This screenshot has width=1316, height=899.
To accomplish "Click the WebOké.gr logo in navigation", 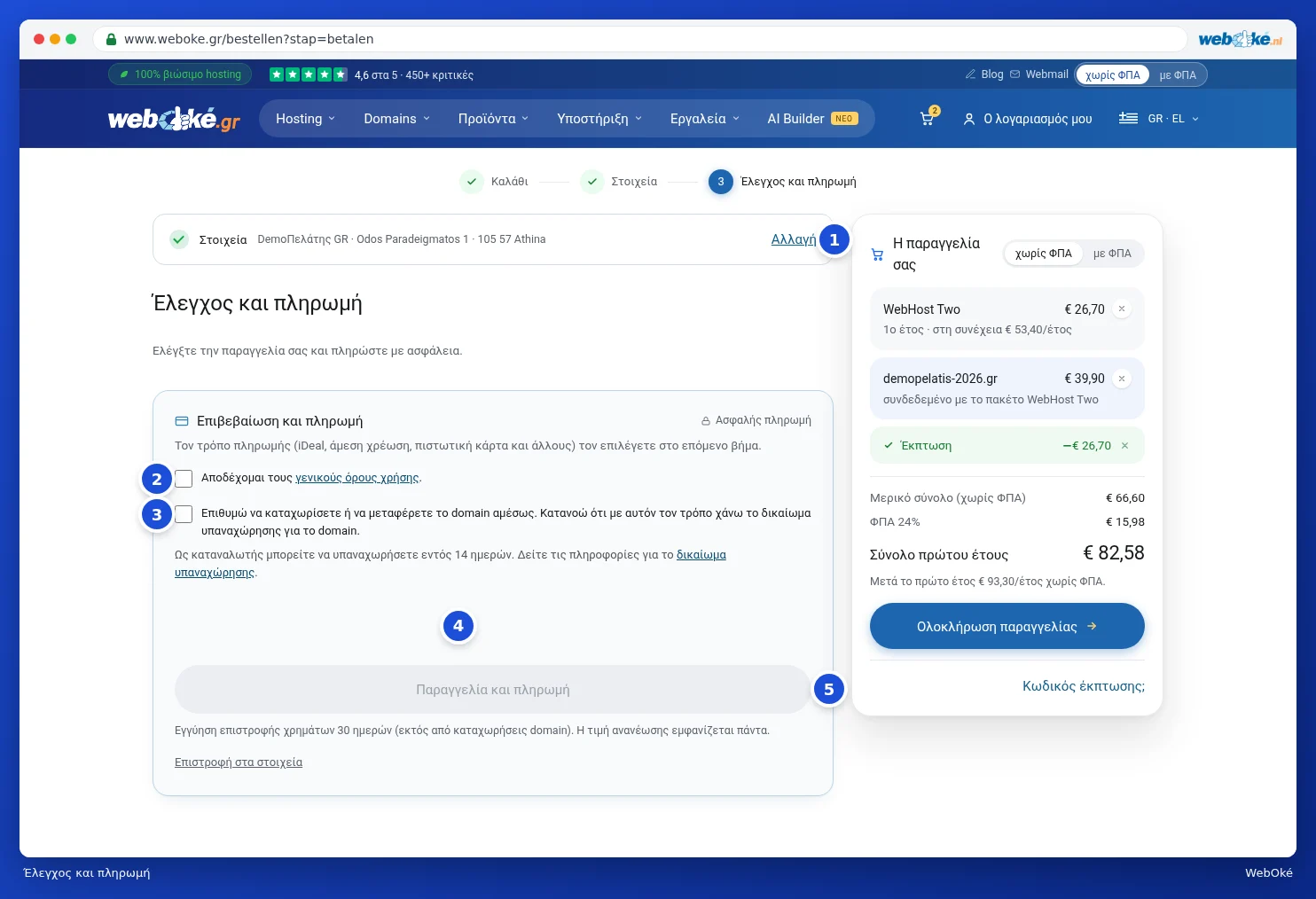I will (174, 119).
